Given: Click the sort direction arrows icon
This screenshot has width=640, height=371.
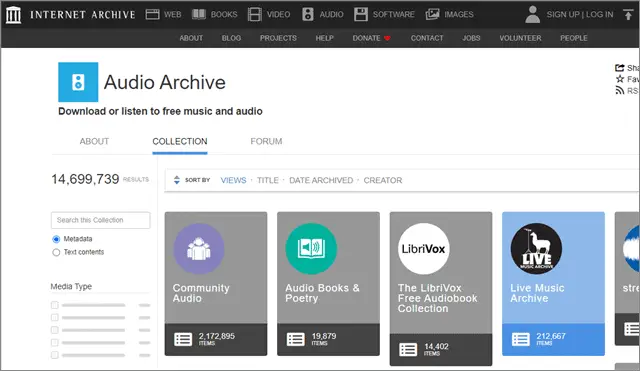Looking at the screenshot, I should (177, 180).
